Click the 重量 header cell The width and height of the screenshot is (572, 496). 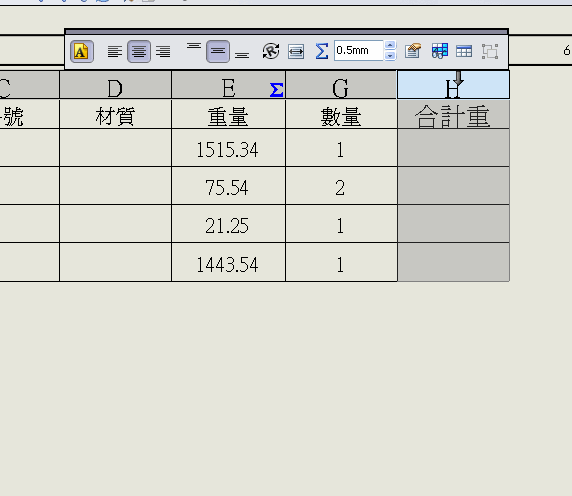[228, 114]
